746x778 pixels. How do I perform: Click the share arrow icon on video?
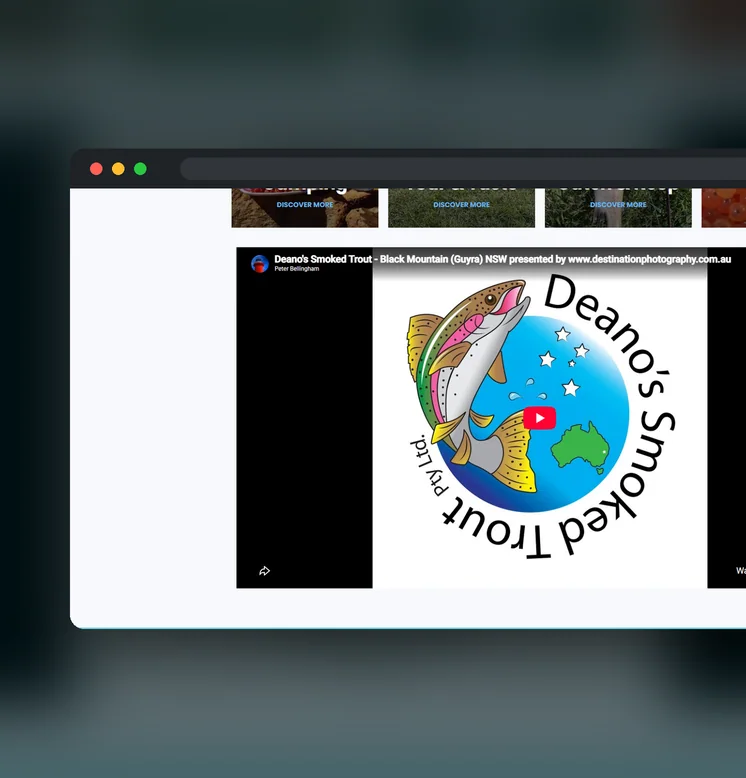pos(264,571)
